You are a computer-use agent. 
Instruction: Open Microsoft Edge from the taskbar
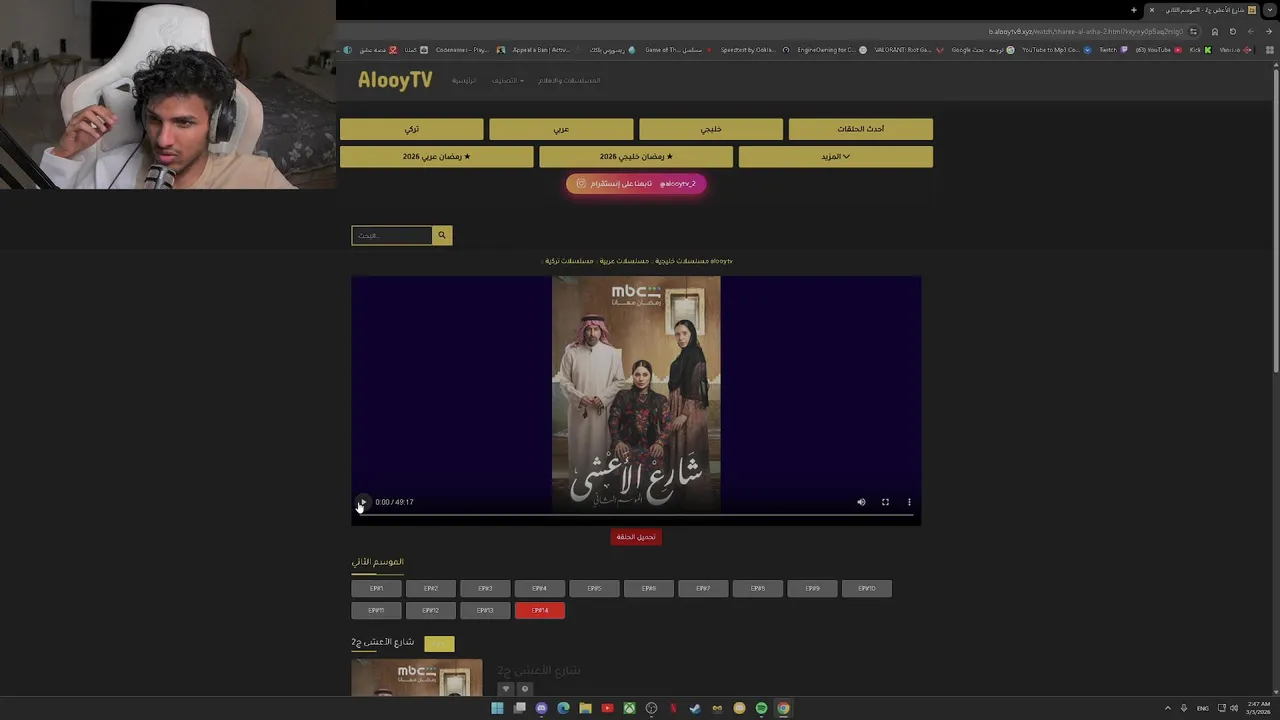click(563, 708)
